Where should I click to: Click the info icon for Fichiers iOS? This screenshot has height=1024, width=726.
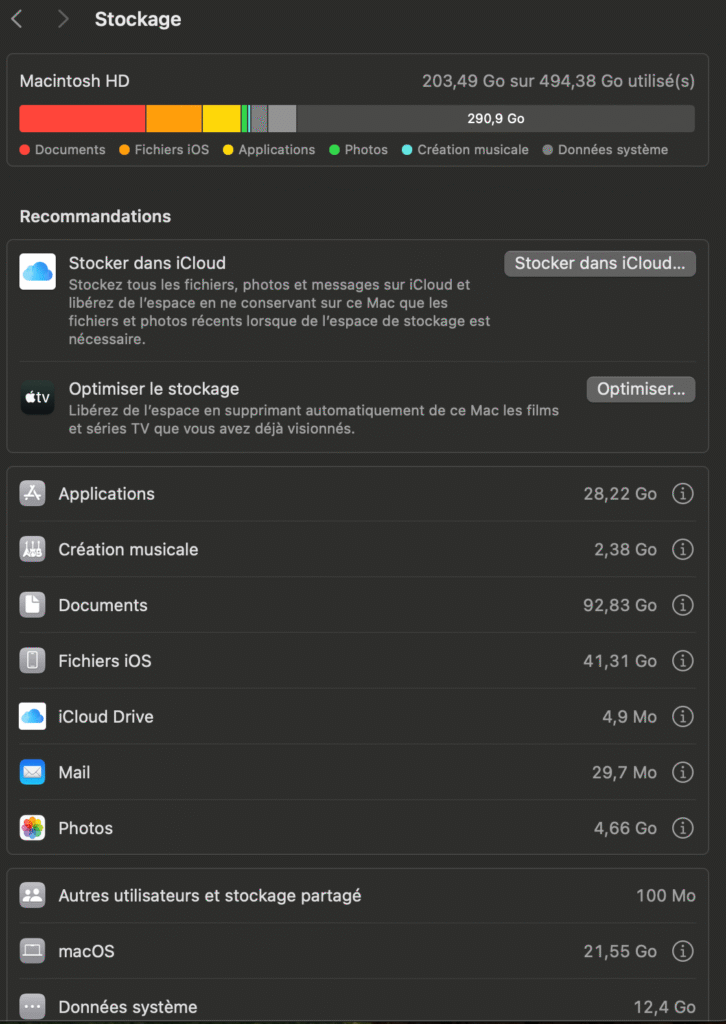point(682,661)
